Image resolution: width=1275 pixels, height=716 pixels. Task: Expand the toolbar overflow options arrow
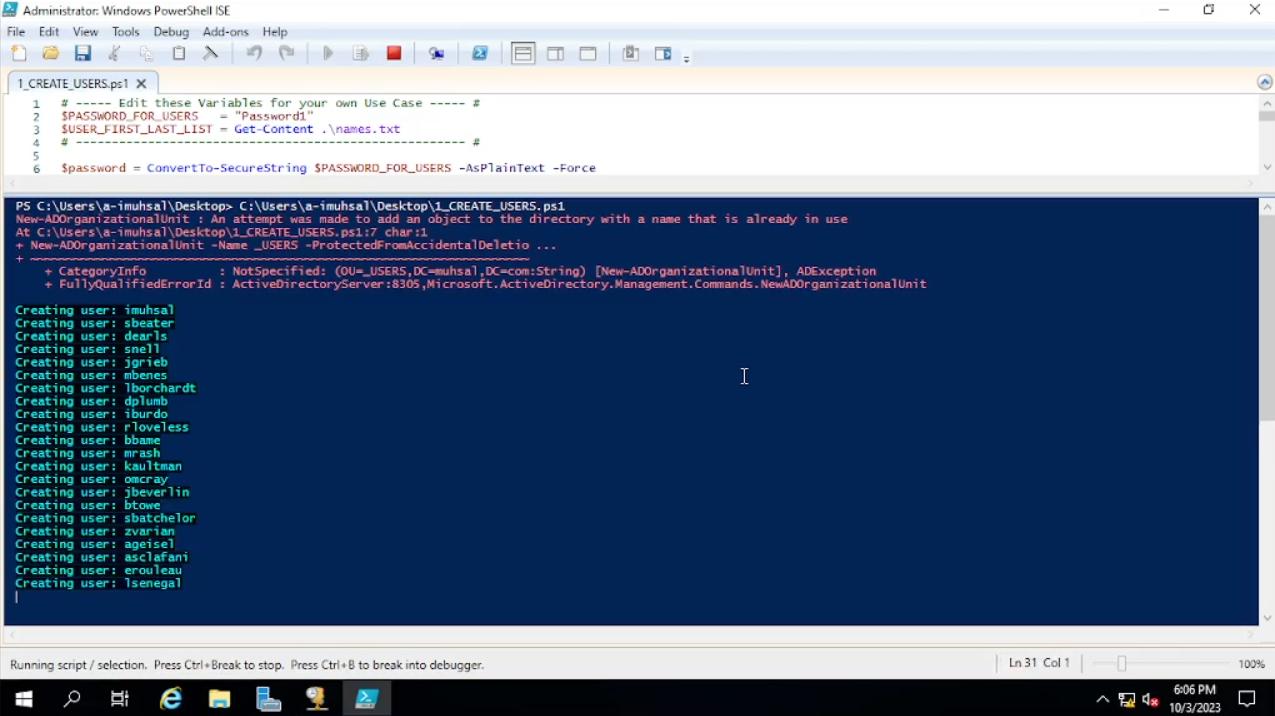(686, 60)
